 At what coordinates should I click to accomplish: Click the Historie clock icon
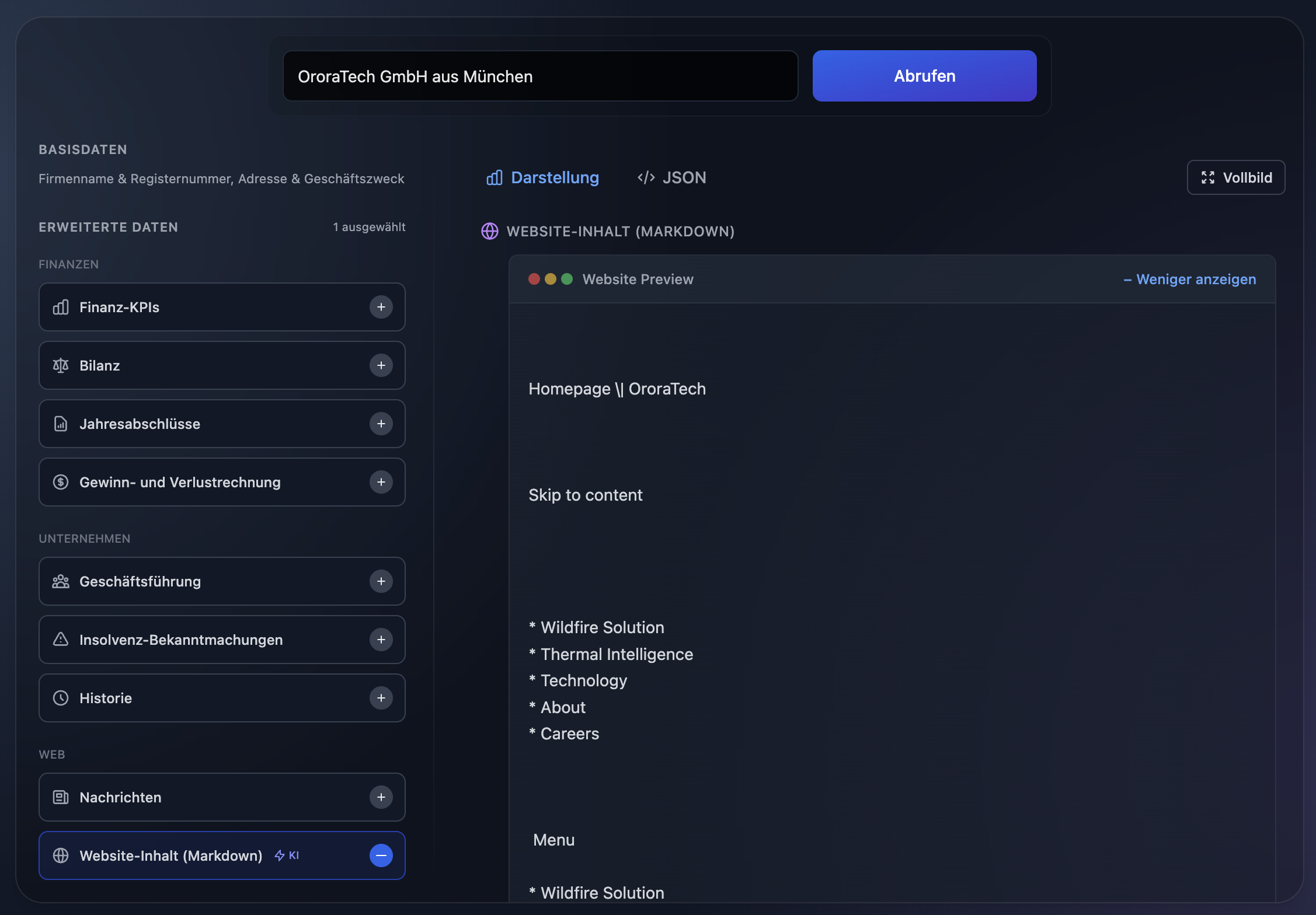(61, 698)
